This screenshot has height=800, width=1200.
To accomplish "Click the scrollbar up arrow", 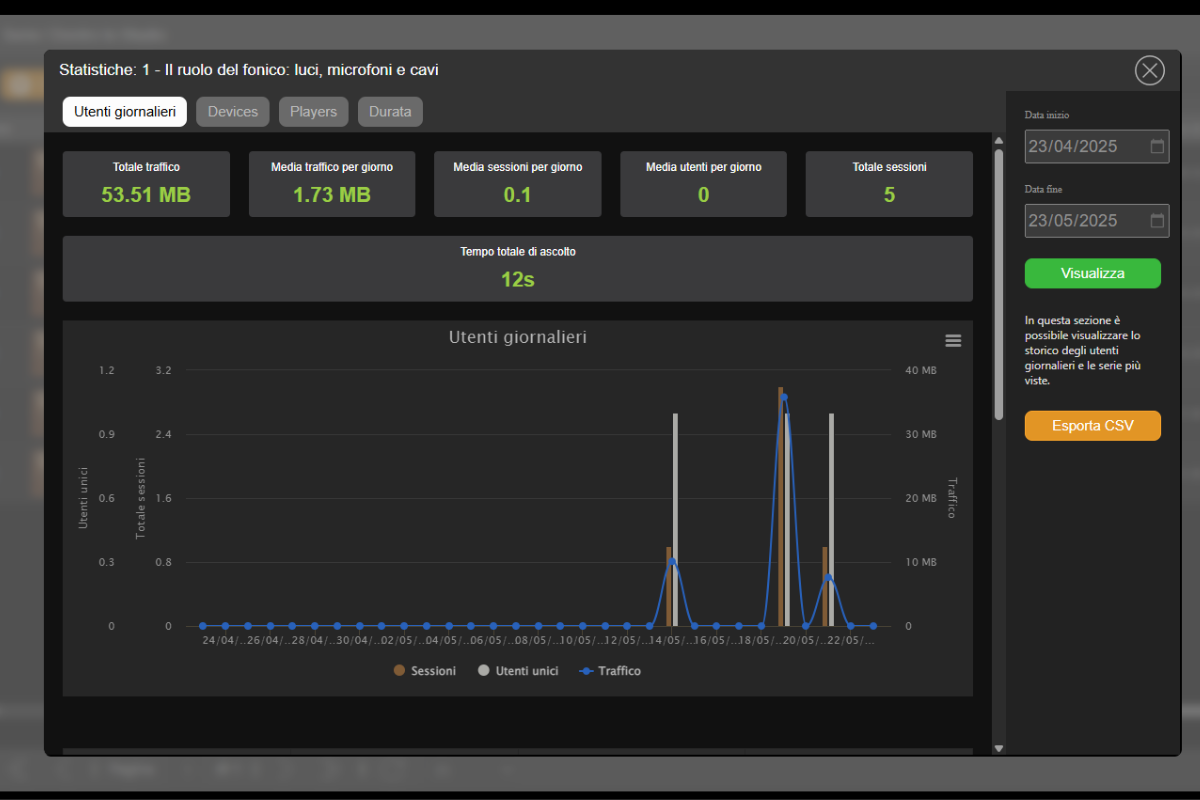I will 998,140.
